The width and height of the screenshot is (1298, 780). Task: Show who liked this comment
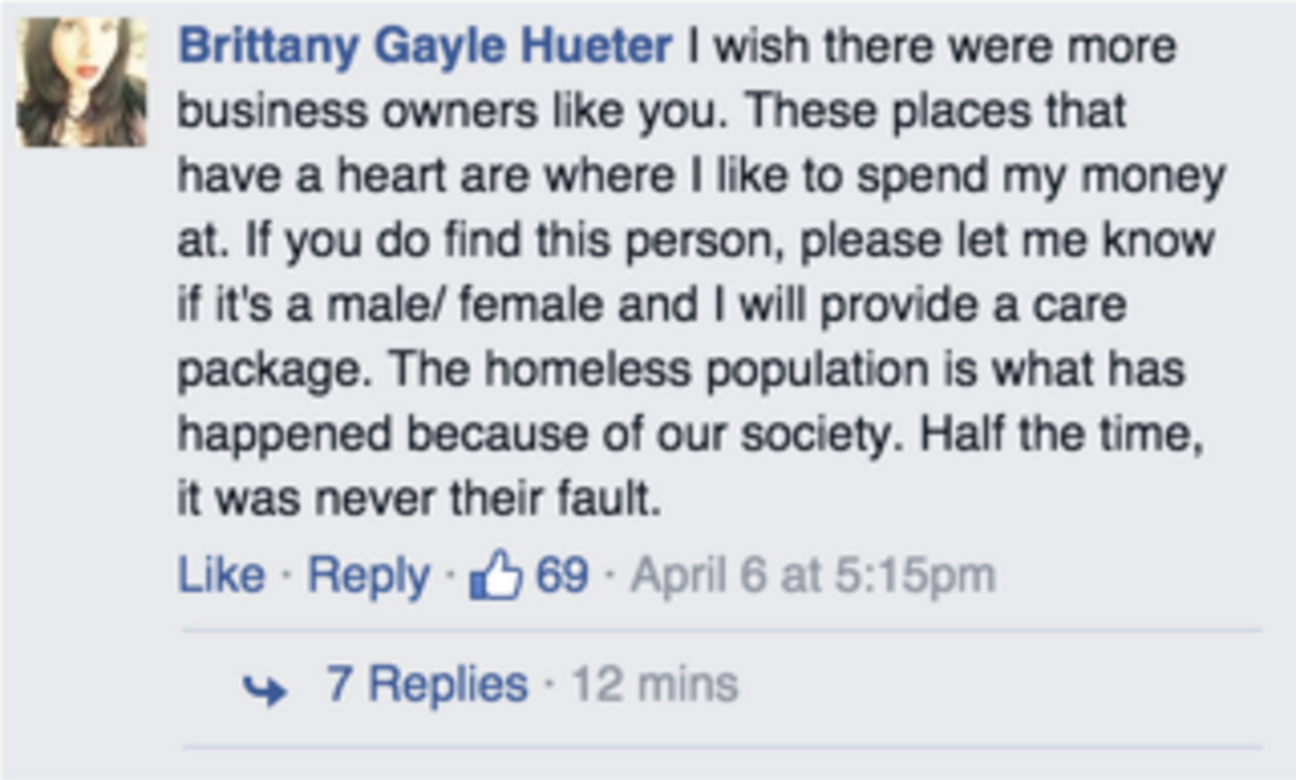pyautogui.click(x=561, y=576)
